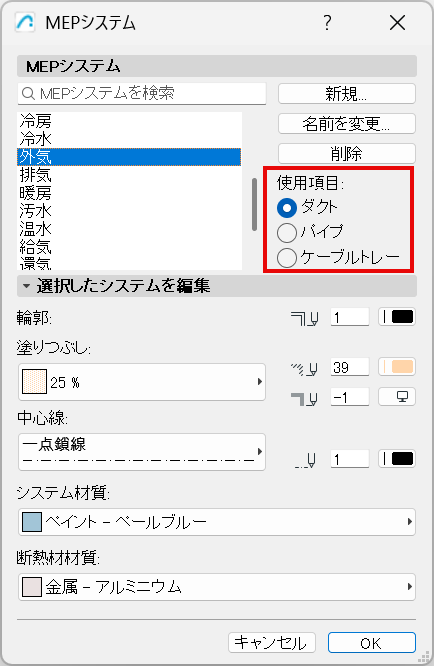
Task: Click the 新規... button
Action: [347, 93]
